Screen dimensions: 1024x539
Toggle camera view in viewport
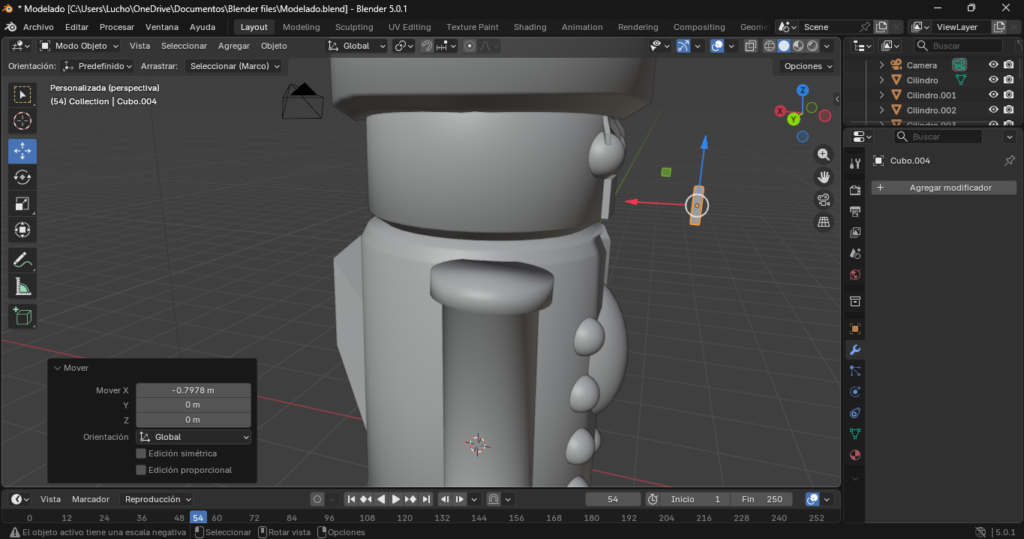(x=824, y=199)
